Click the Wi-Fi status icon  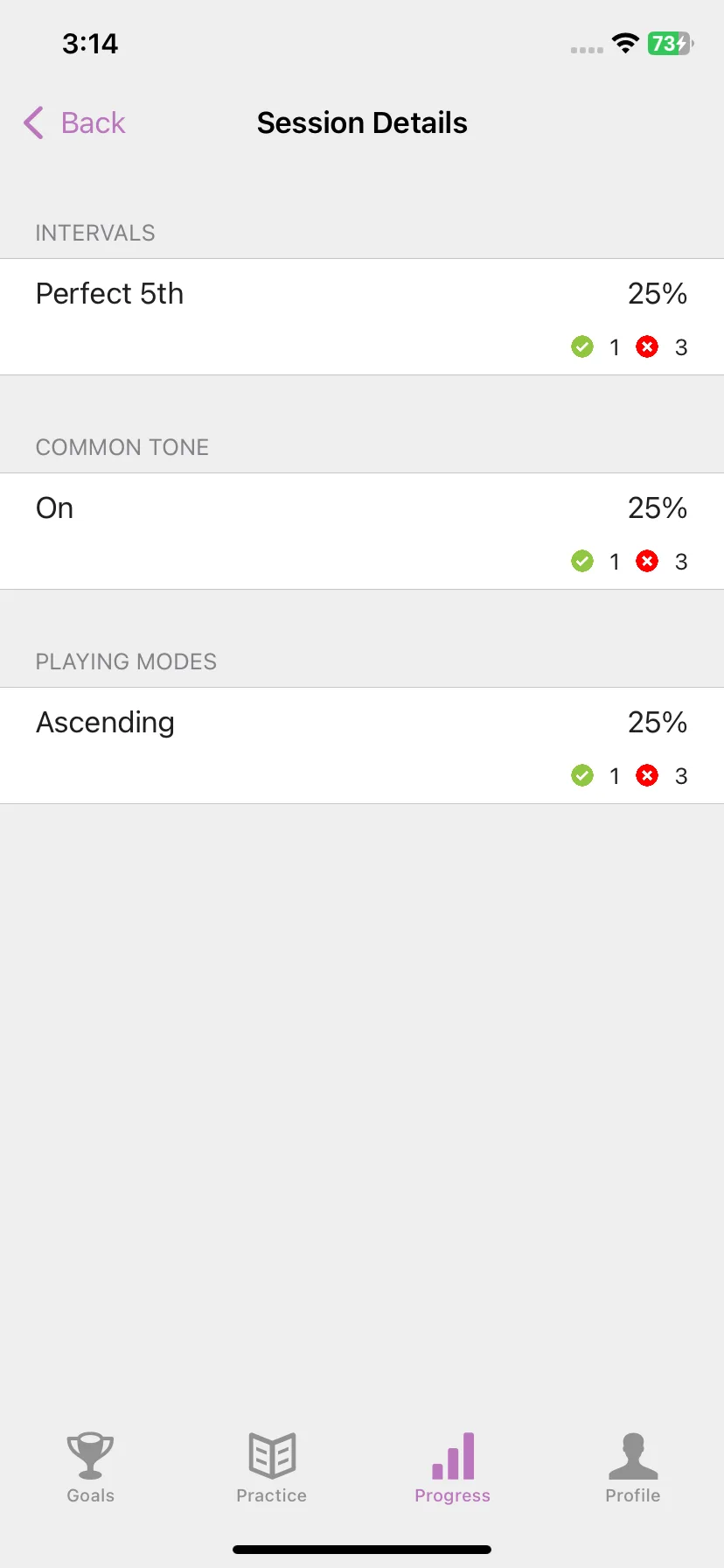(x=625, y=43)
